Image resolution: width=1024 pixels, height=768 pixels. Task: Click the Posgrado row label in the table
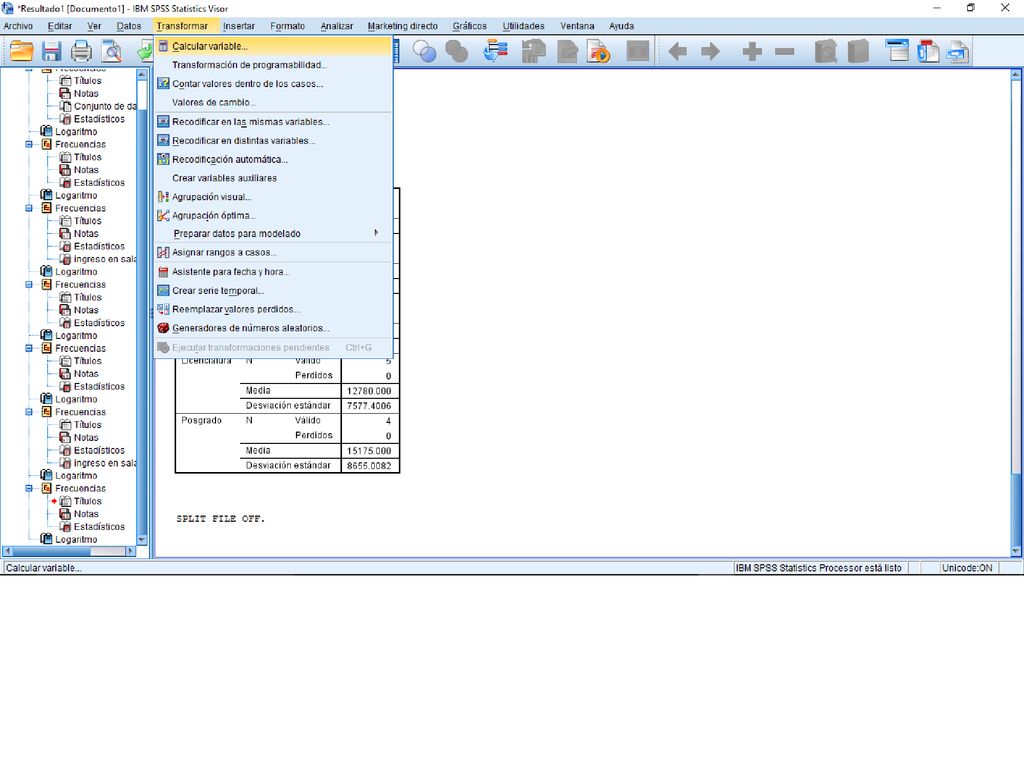201,421
